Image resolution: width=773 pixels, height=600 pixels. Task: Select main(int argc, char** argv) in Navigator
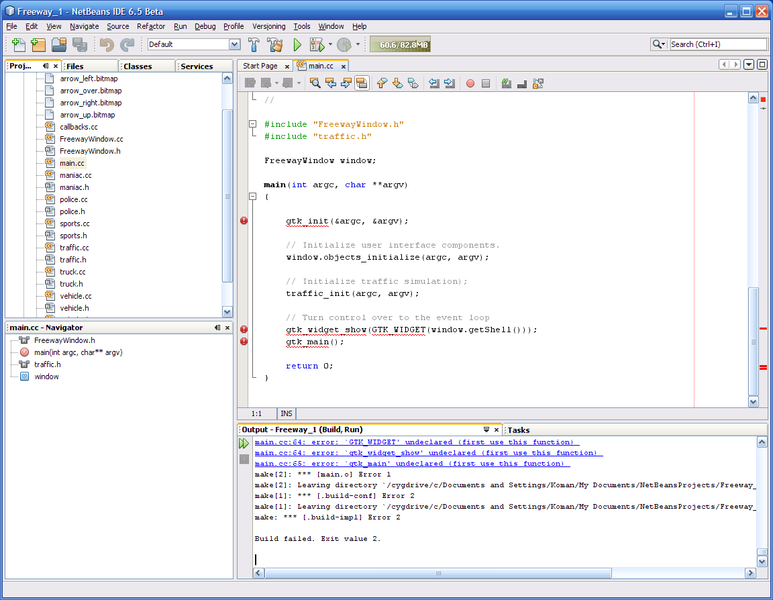pyautogui.click(x=78, y=352)
